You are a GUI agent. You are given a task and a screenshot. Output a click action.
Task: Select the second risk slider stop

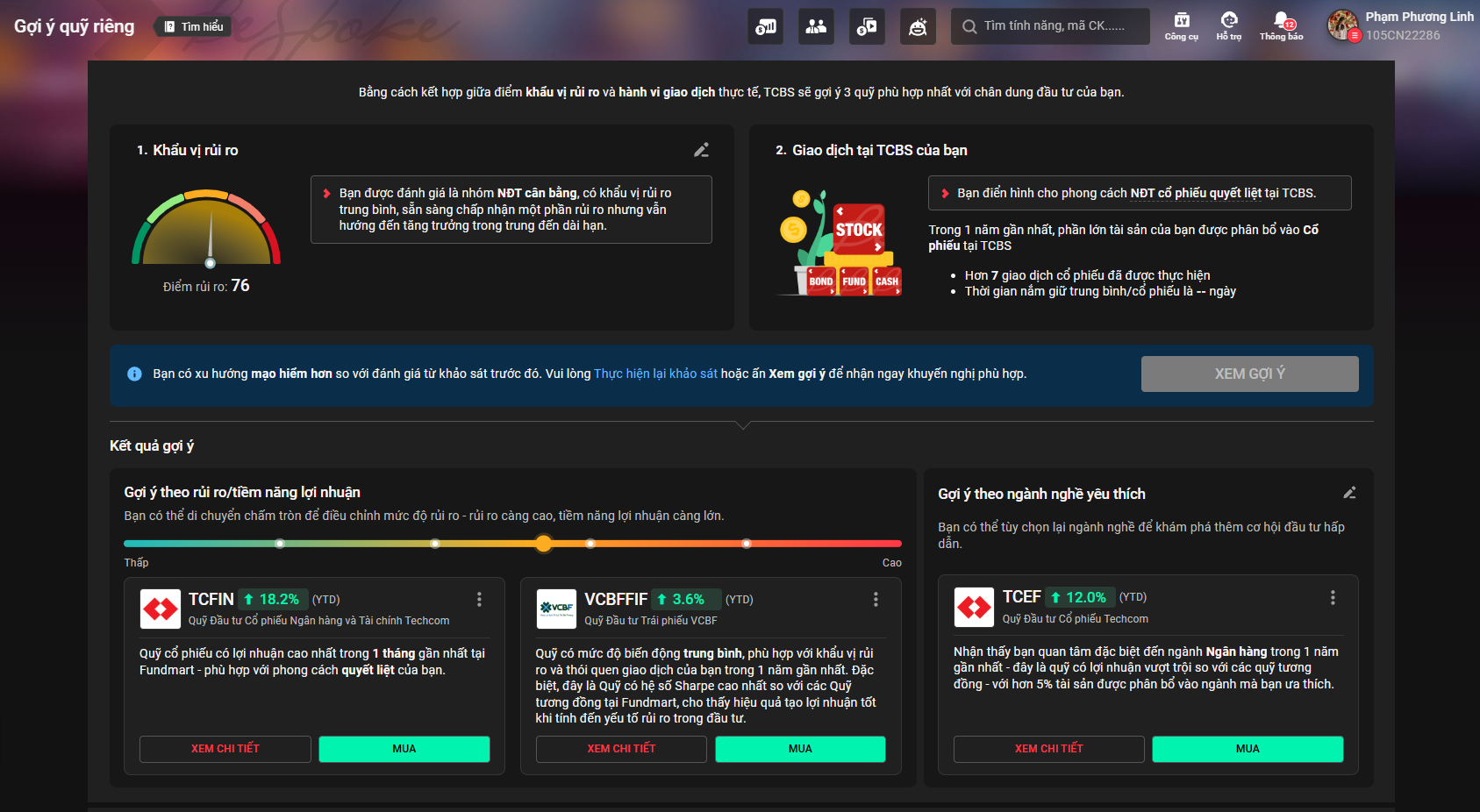point(435,544)
